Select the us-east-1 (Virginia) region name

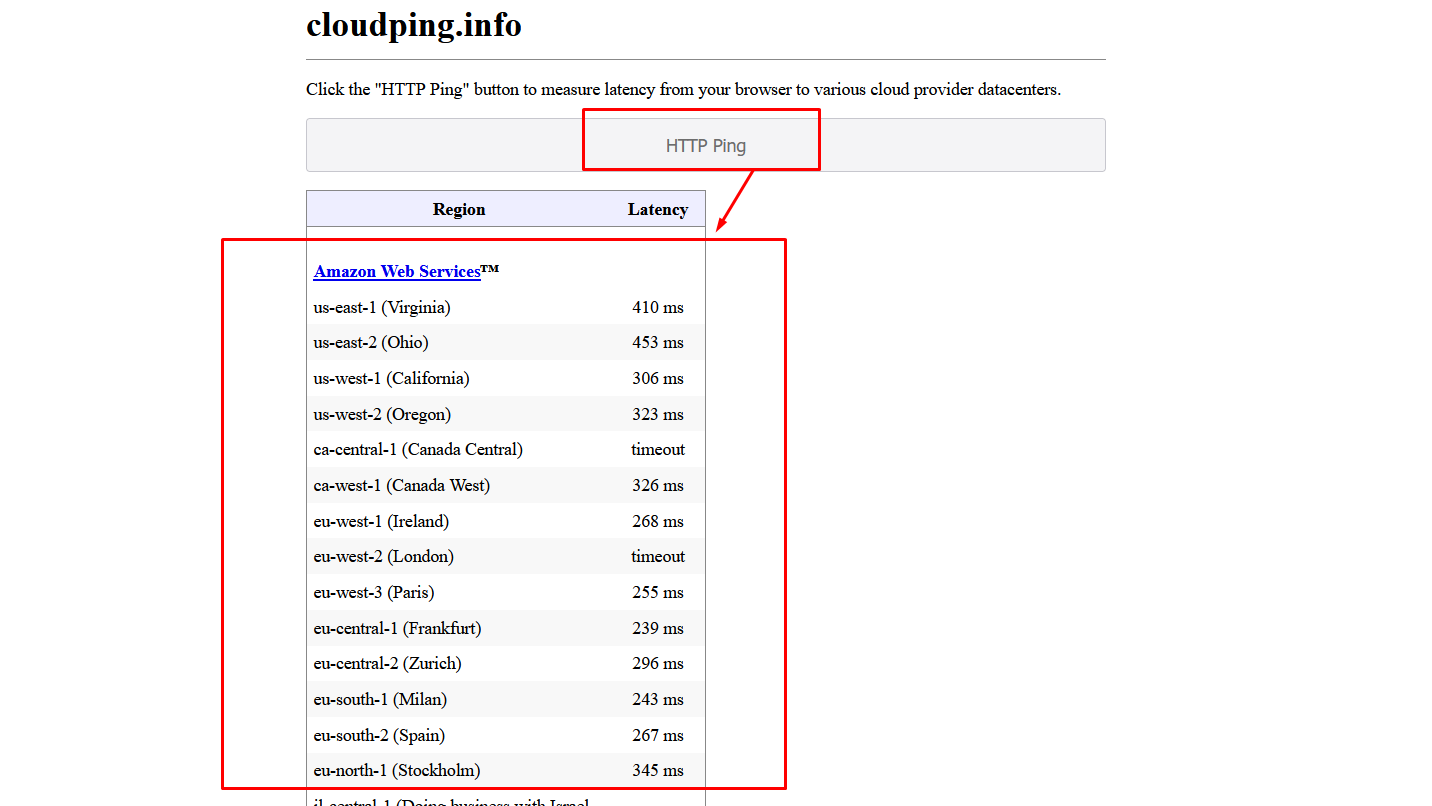coord(382,307)
